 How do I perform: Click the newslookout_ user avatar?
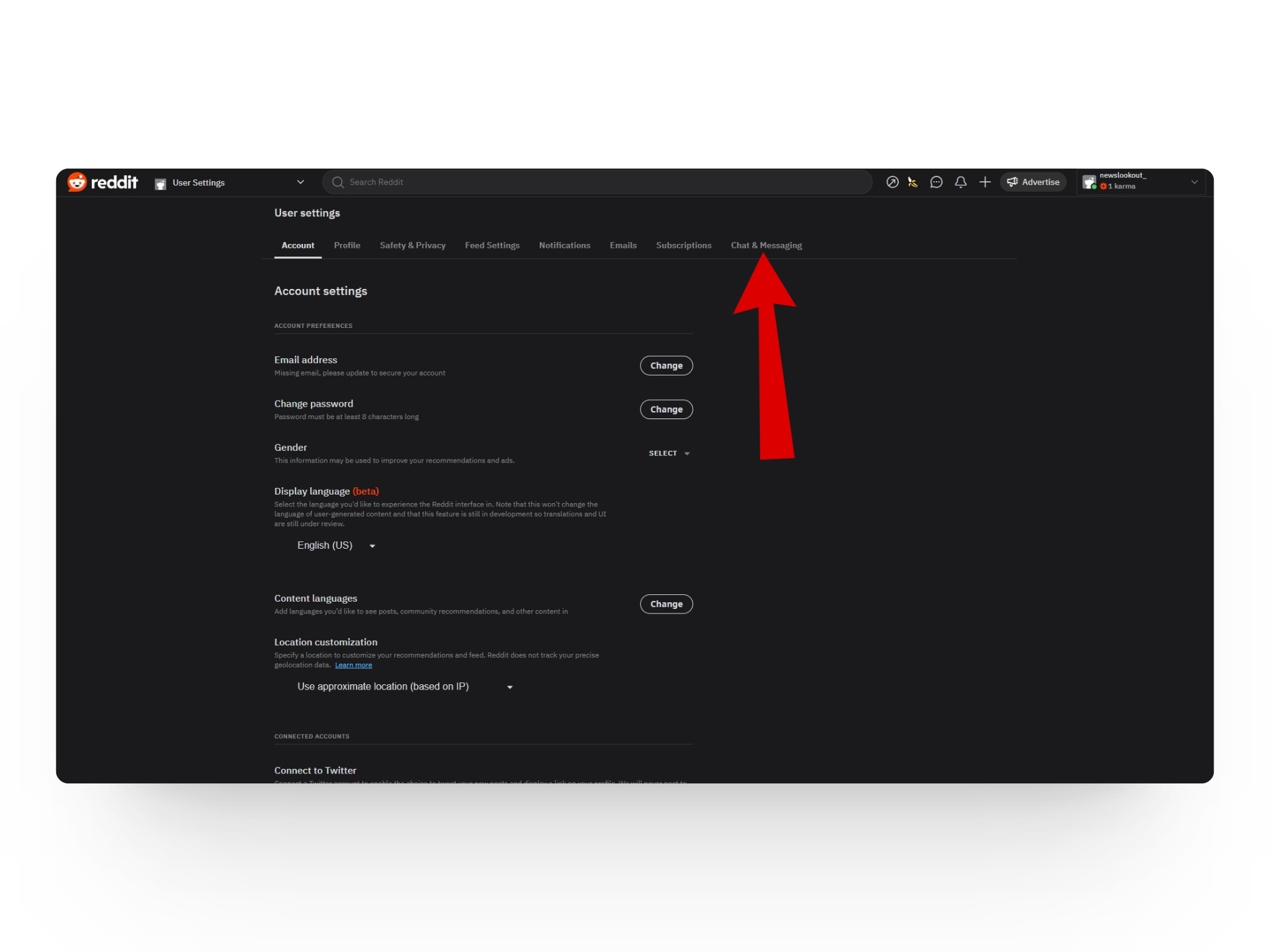pyautogui.click(x=1089, y=182)
